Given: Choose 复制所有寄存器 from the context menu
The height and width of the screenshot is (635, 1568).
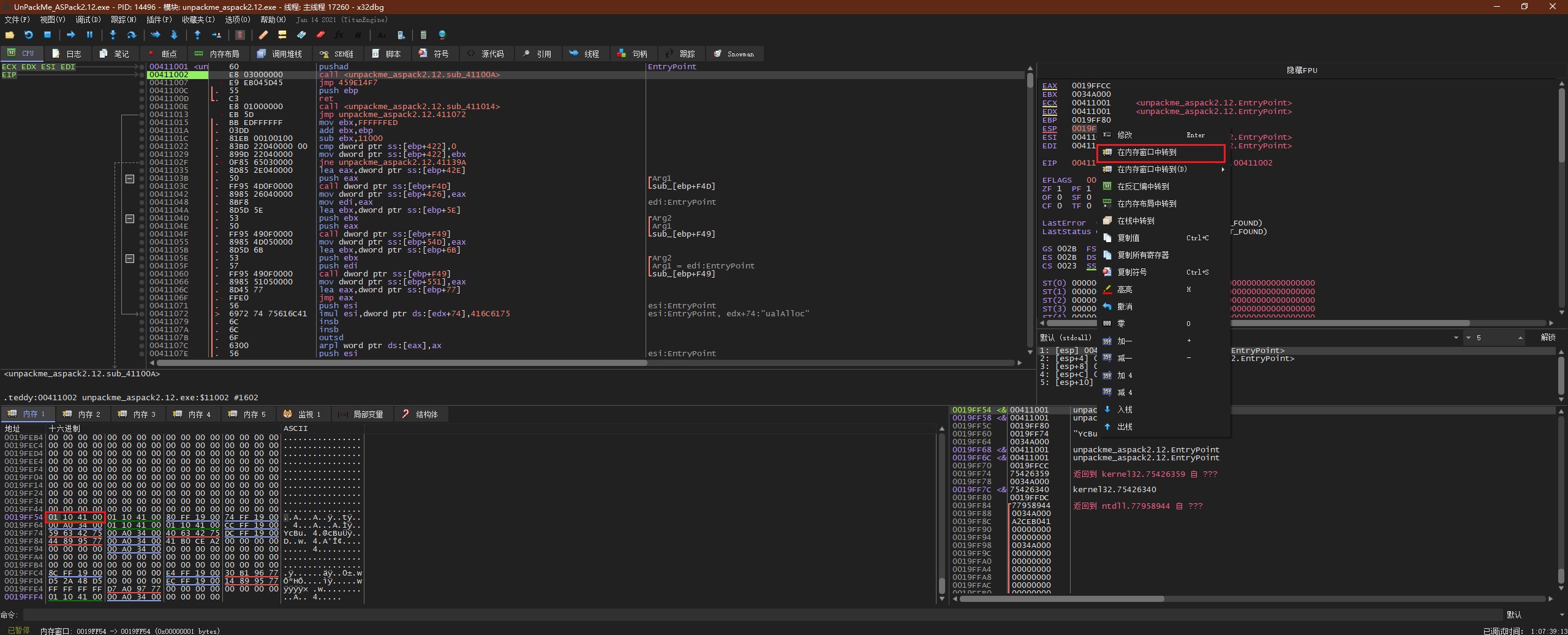Looking at the screenshot, I should 1143,256.
